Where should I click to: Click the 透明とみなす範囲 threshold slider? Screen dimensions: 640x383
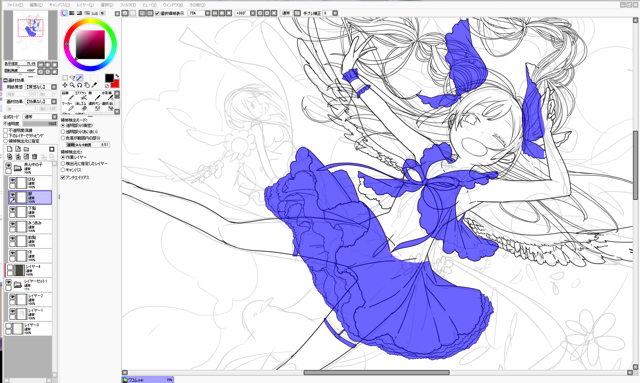point(88,145)
